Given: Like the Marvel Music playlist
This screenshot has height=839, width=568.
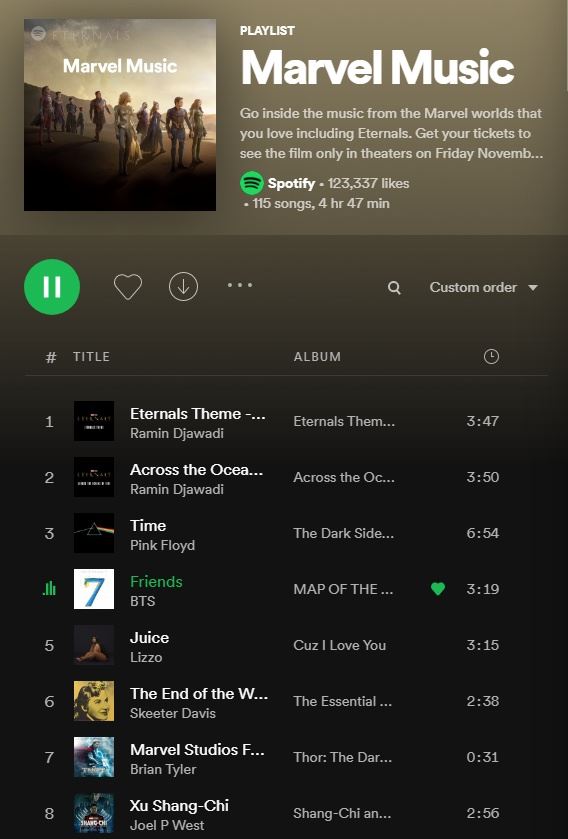Looking at the screenshot, I should coord(128,287).
